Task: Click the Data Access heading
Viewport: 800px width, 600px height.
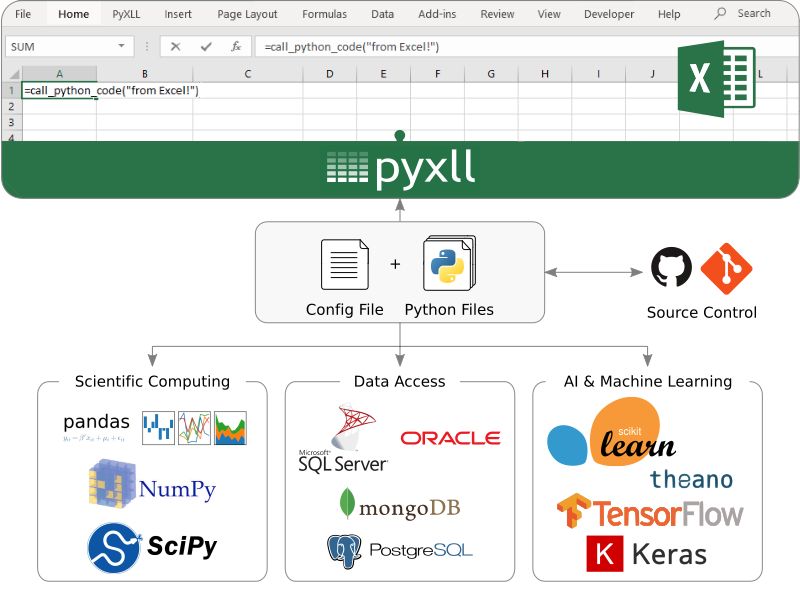Action: (x=399, y=381)
